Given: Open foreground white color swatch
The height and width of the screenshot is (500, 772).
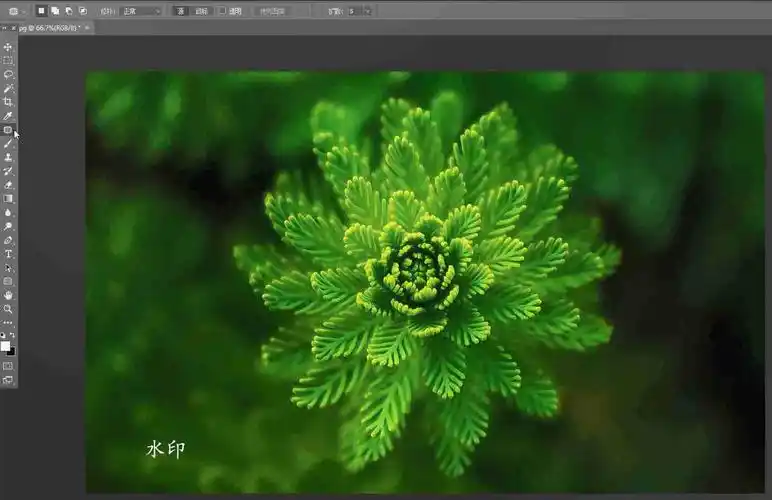Looking at the screenshot, I should (x=5, y=346).
